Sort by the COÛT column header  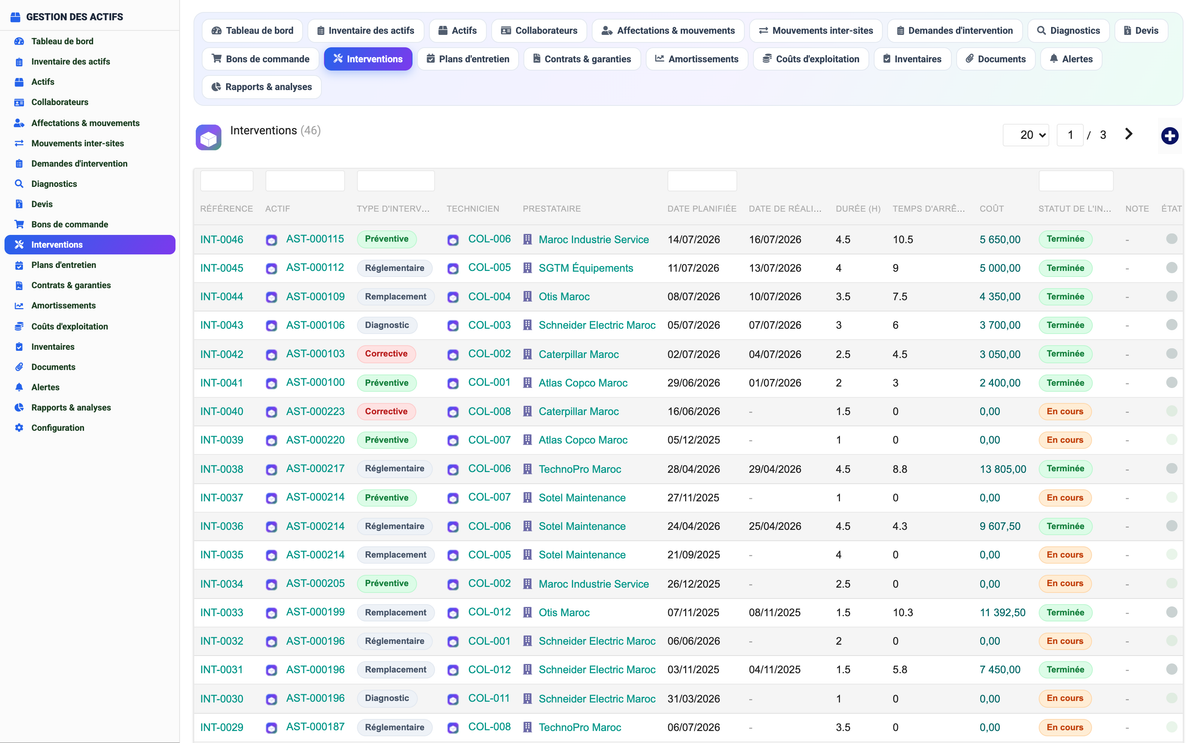tap(992, 209)
